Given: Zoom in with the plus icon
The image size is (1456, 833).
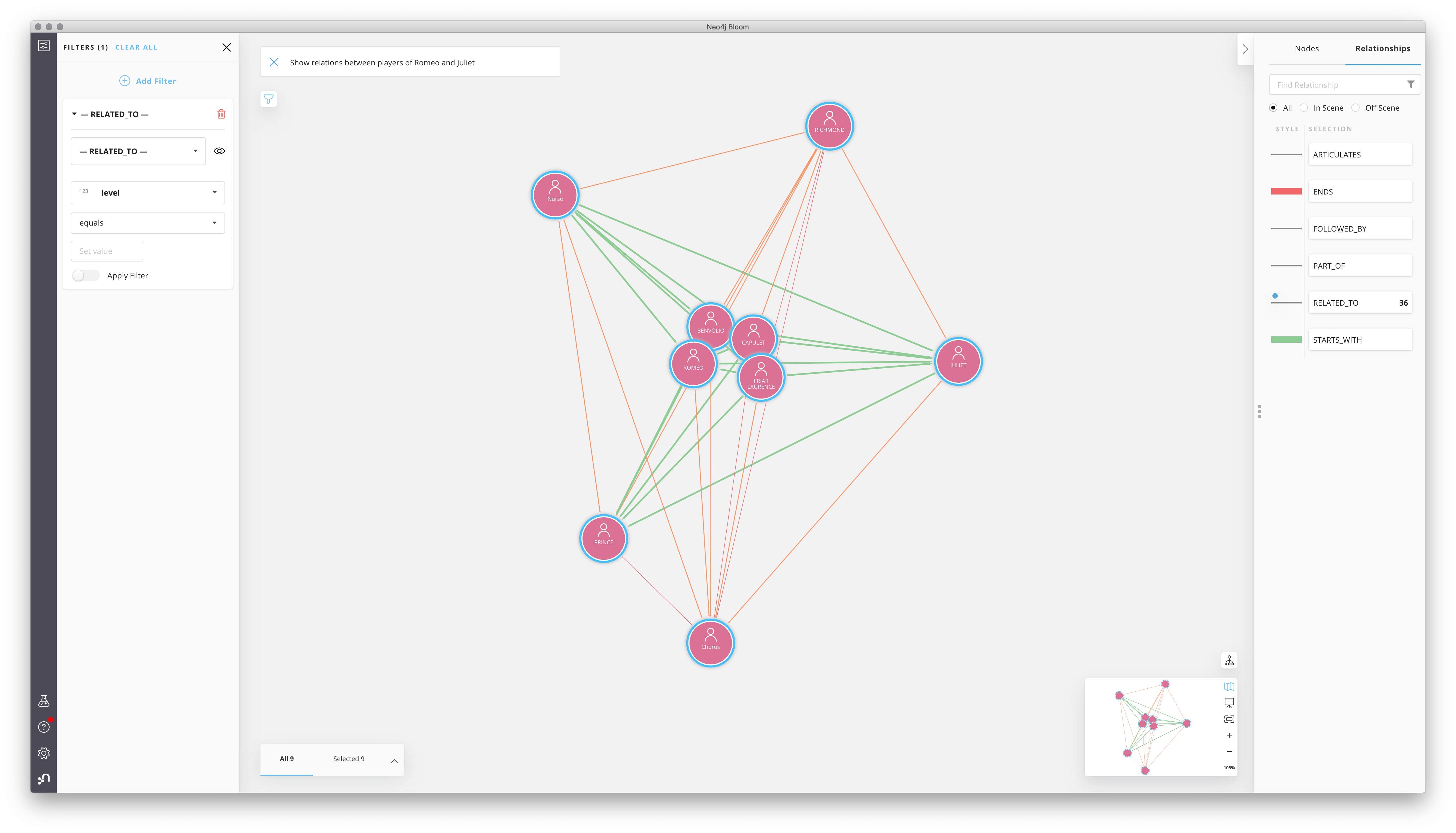Looking at the screenshot, I should (1229, 736).
